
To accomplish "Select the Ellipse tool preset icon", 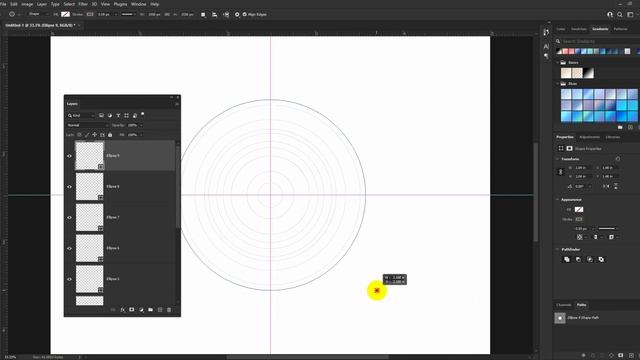I will [12, 14].
